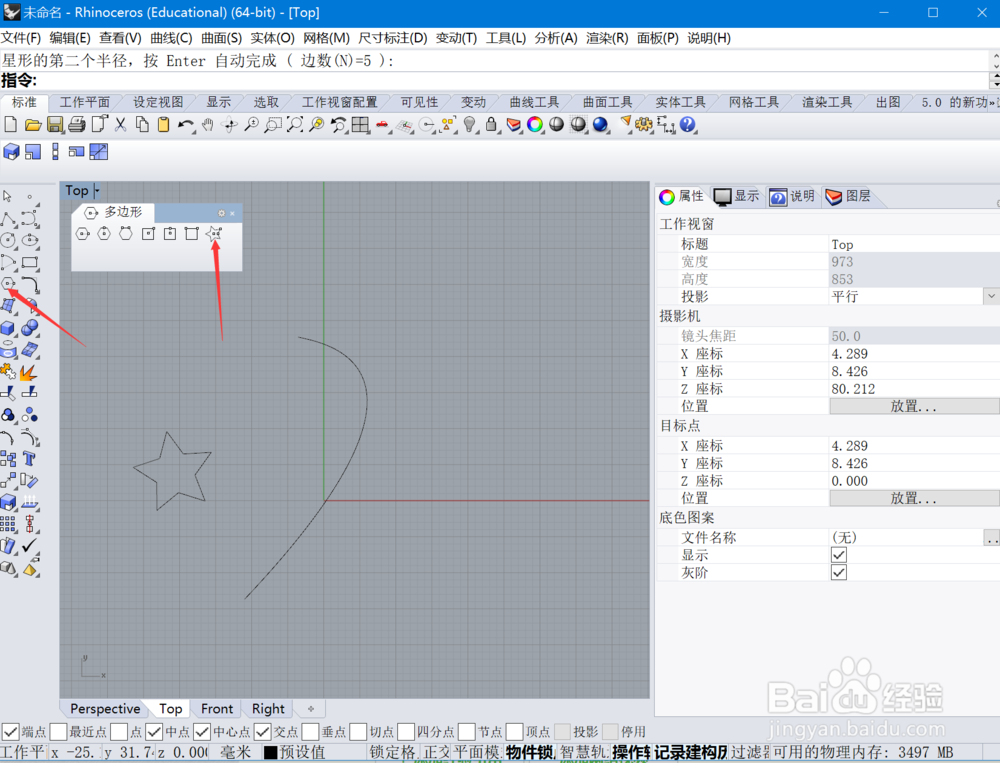Screen dimensions: 1000x763
Task: Select the circle tool in the left sidebar
Action: click(x=8, y=241)
